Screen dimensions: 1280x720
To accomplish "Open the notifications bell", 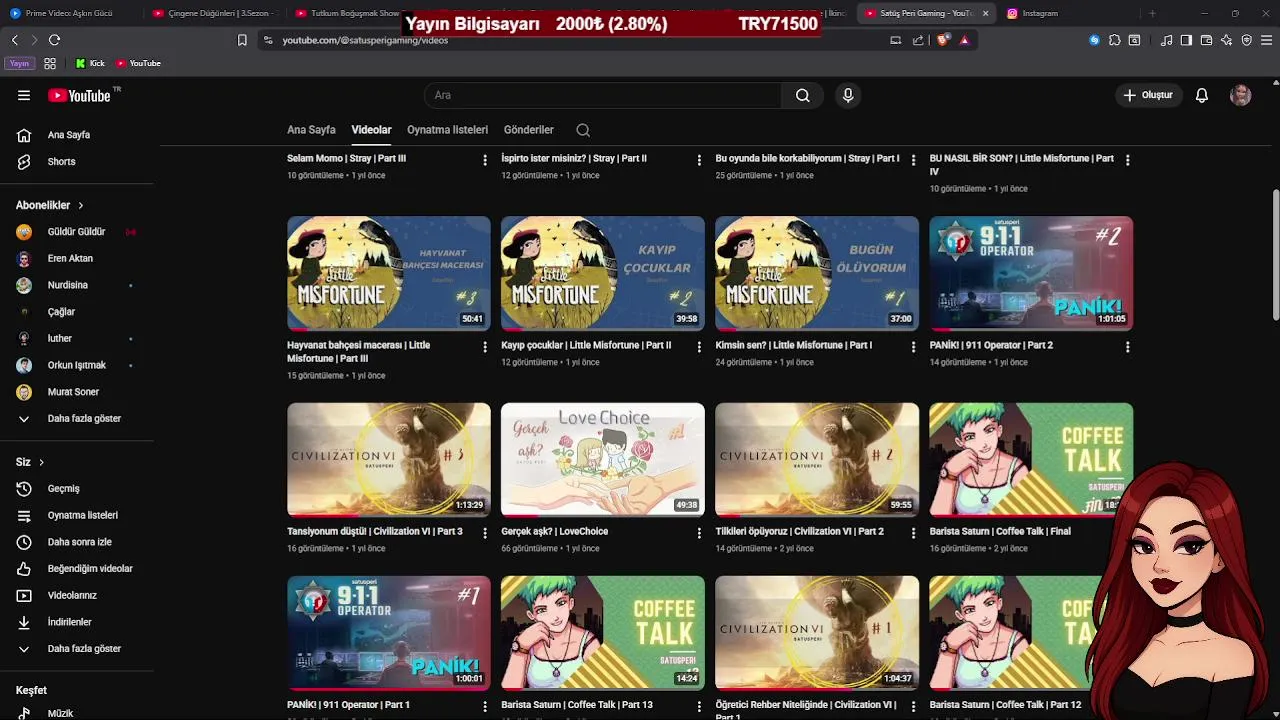I will [1202, 95].
